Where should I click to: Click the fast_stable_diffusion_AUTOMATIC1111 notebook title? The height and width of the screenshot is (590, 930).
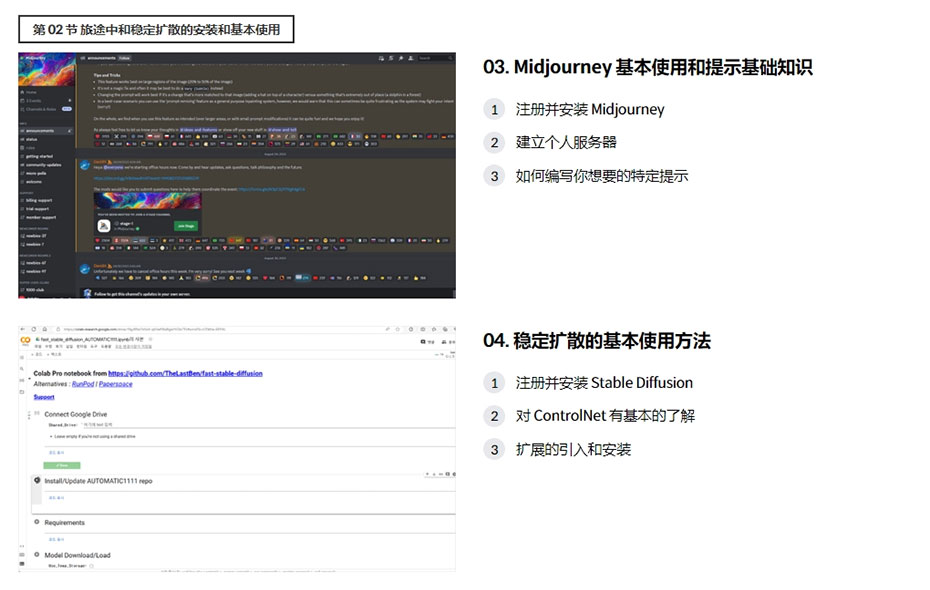[92, 340]
